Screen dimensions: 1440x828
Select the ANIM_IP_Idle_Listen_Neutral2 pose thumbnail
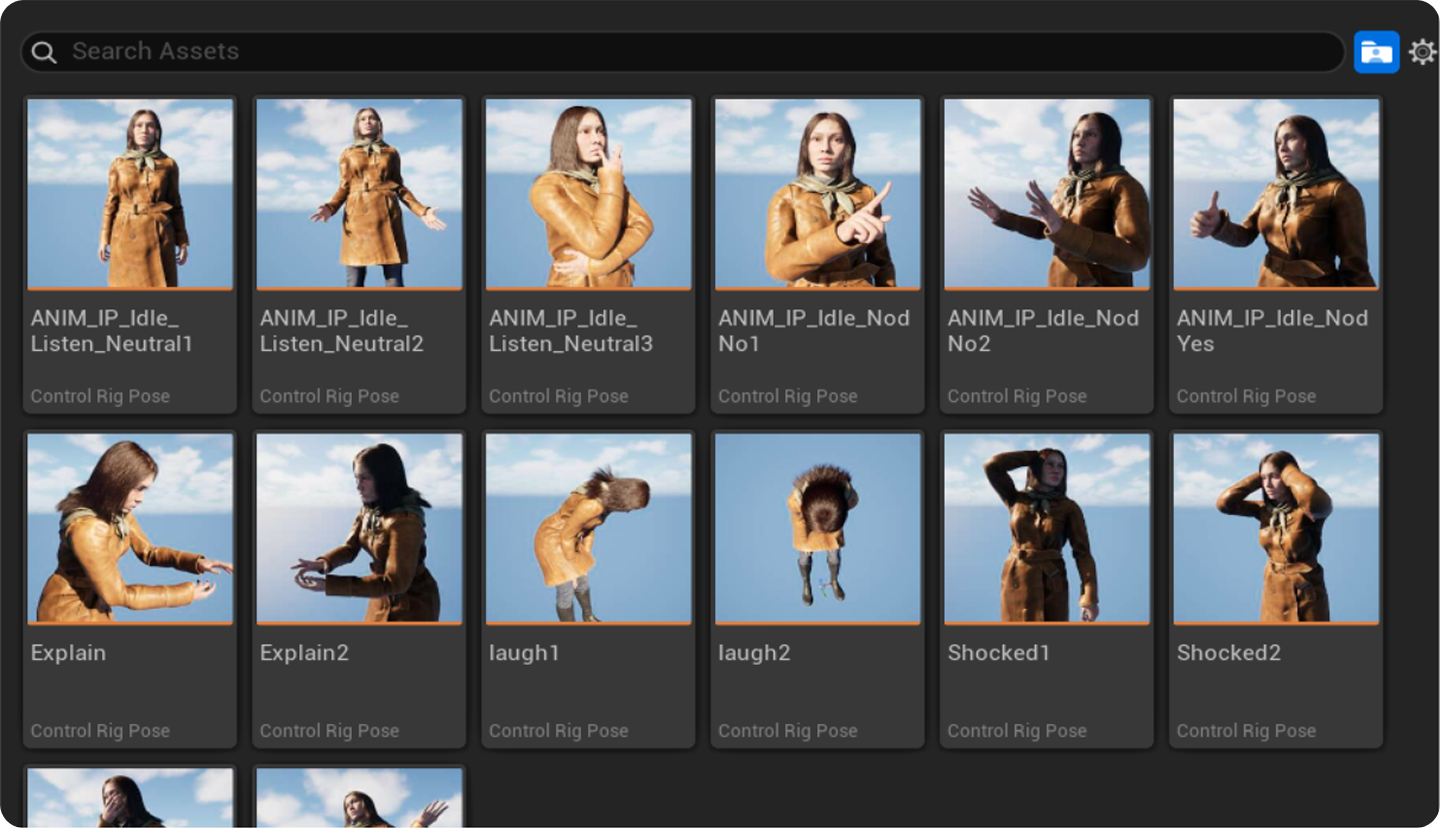[359, 194]
